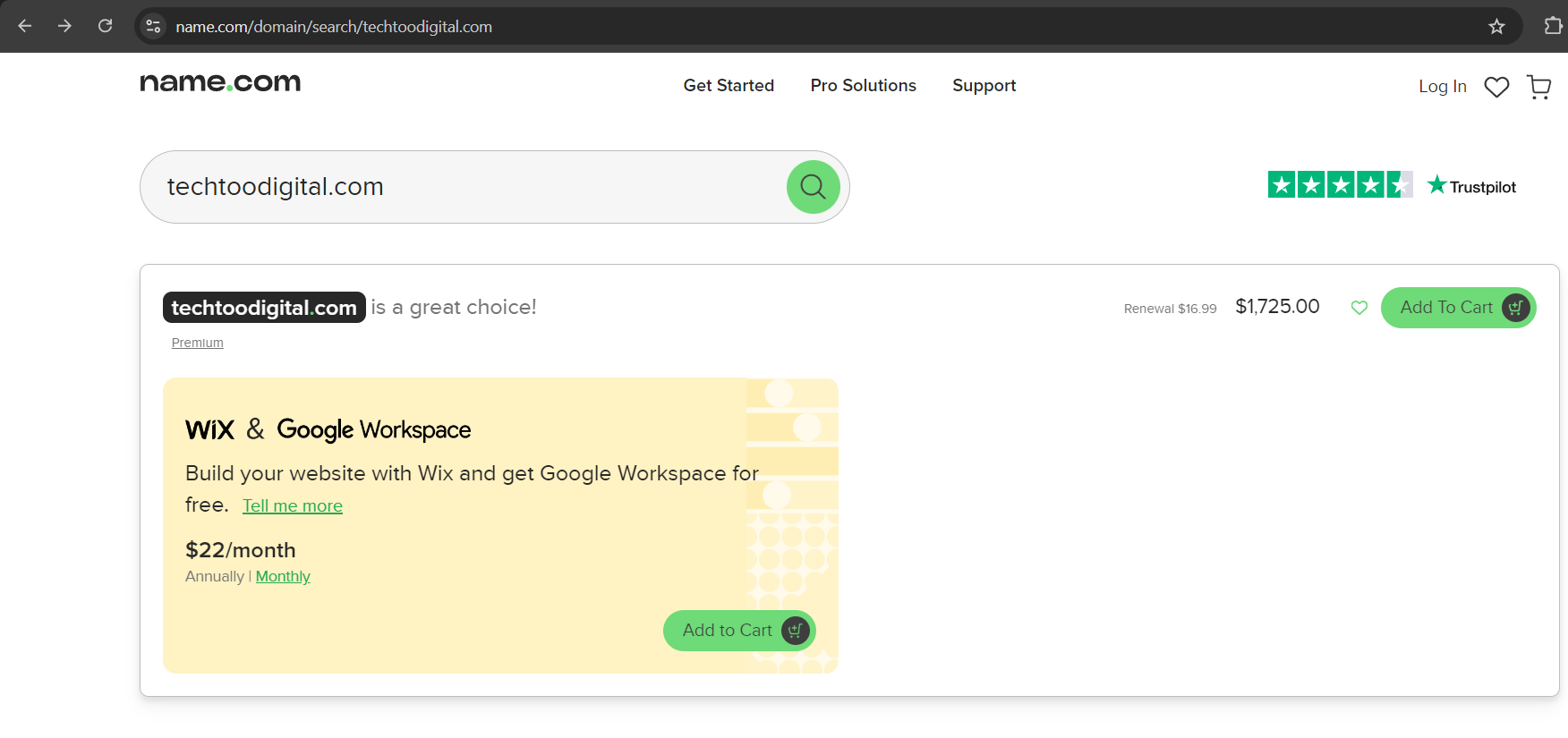Click the Tell me more link
The width and height of the screenshot is (1568, 738).
(293, 506)
